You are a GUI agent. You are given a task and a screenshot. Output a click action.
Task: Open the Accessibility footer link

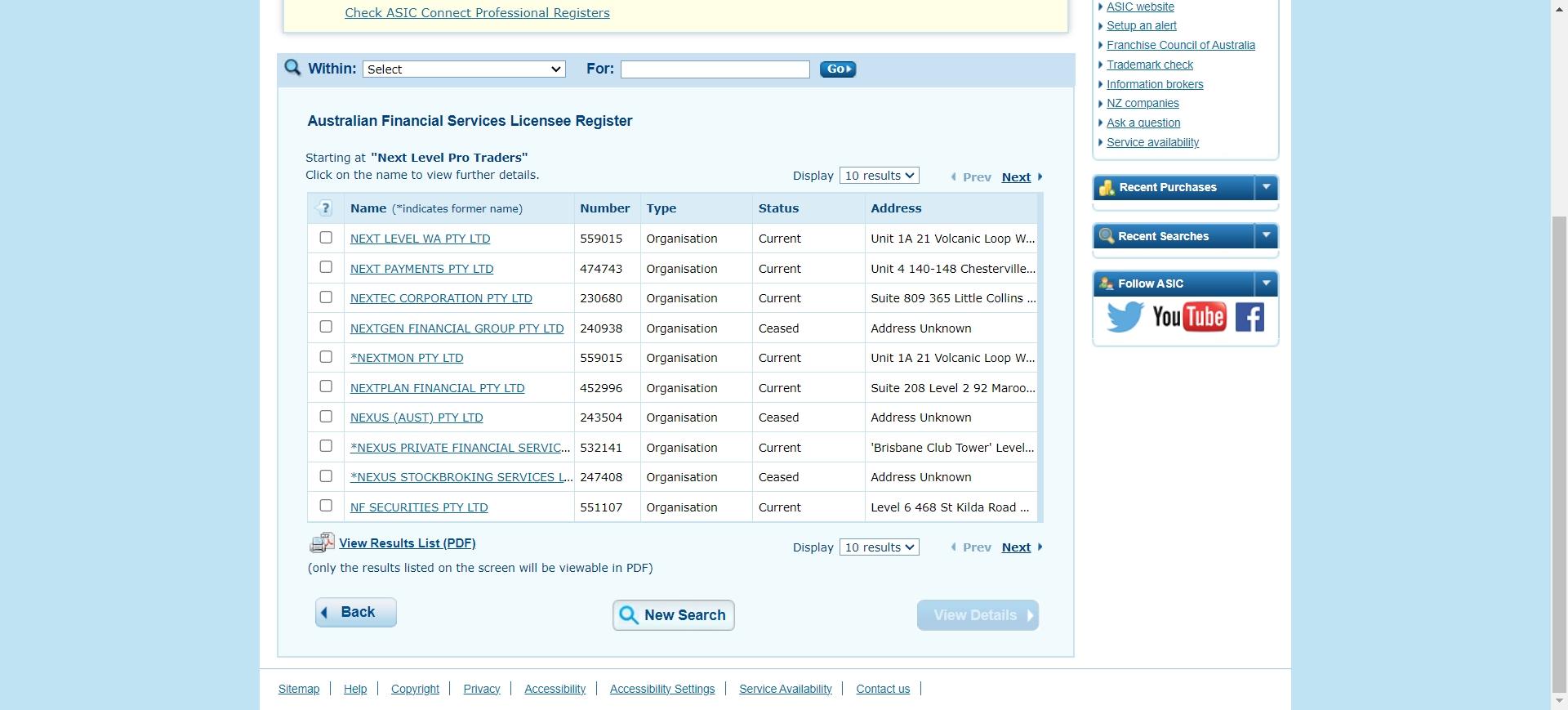[555, 689]
